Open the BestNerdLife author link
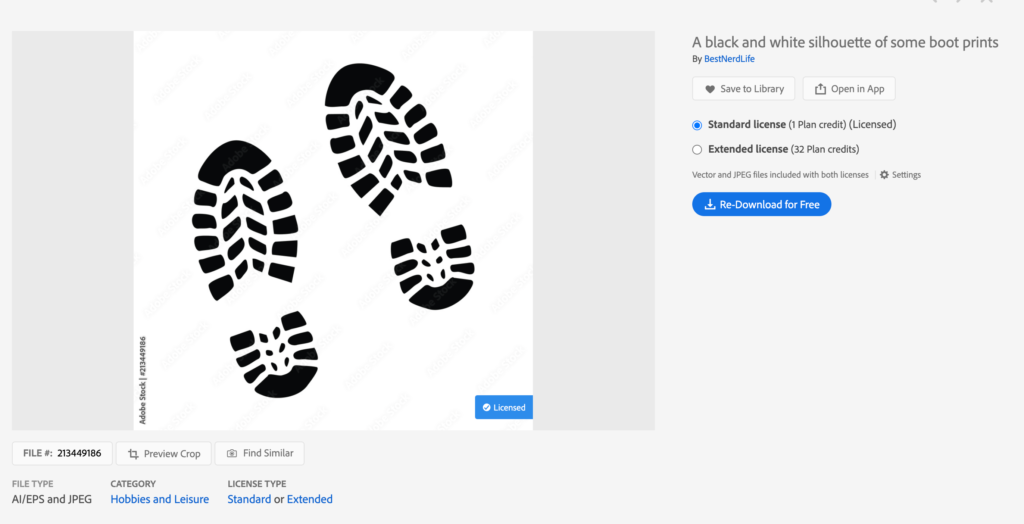The width and height of the screenshot is (1024, 524). click(729, 59)
